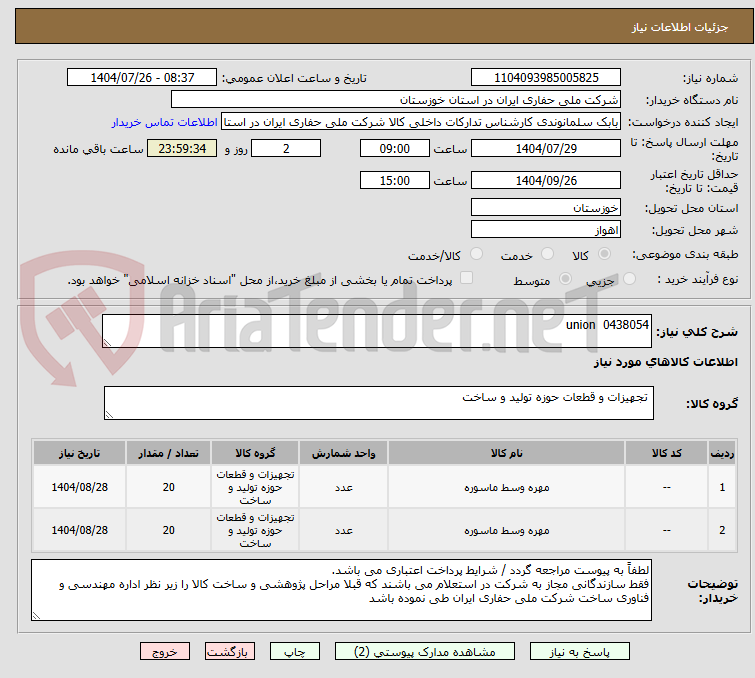Click delivery province field خوزستان
Viewport: 755px width, 678px height.
coord(546,208)
